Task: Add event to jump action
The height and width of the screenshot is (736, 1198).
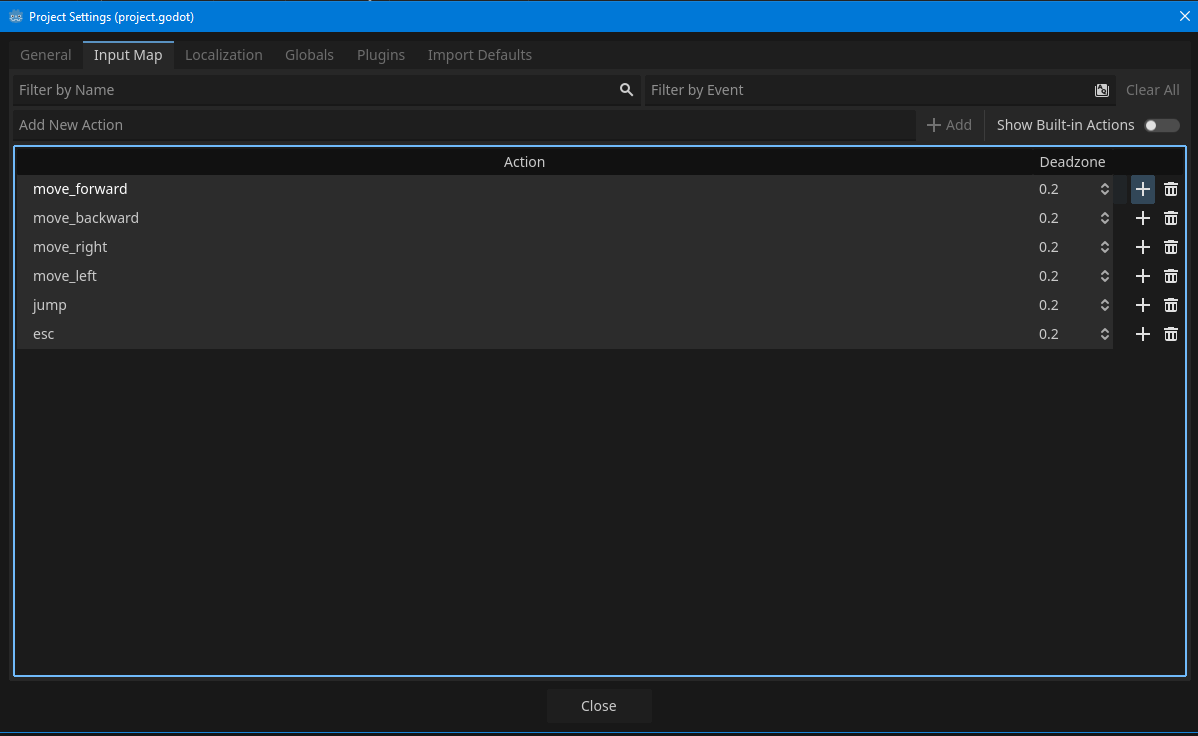Action: (1142, 305)
